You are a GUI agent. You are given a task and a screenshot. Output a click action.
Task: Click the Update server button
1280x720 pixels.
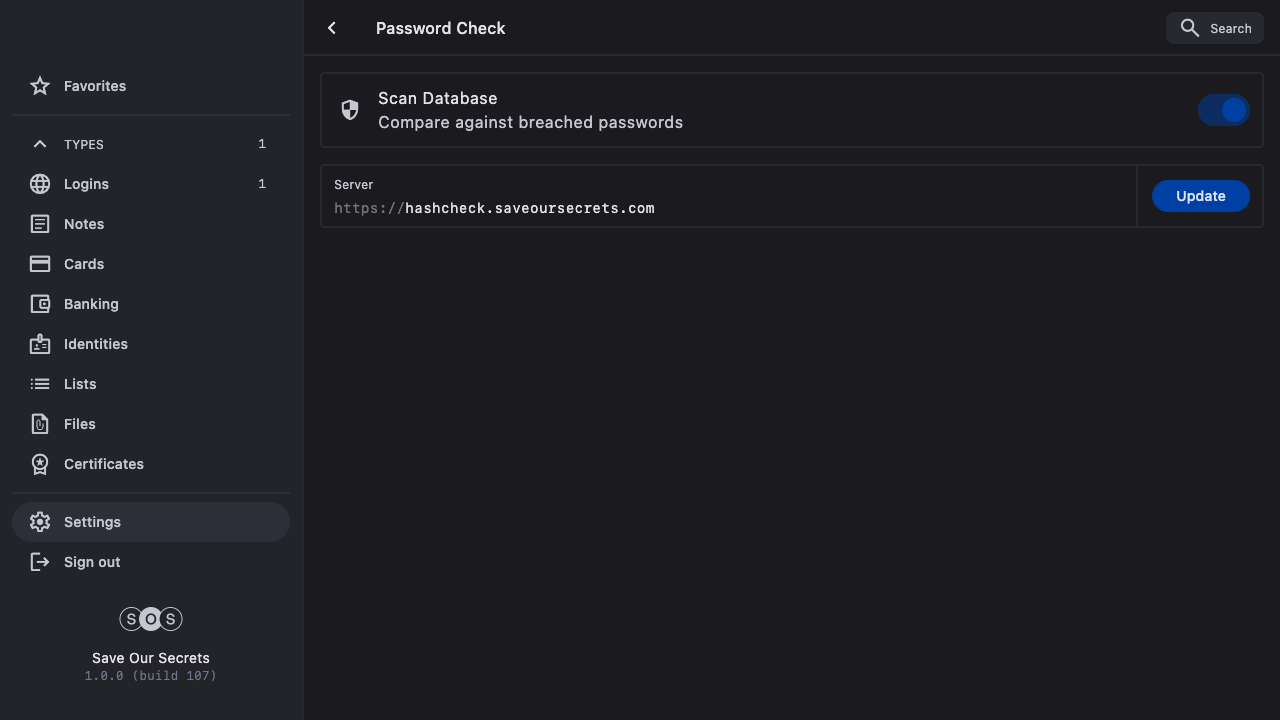(x=1200, y=196)
